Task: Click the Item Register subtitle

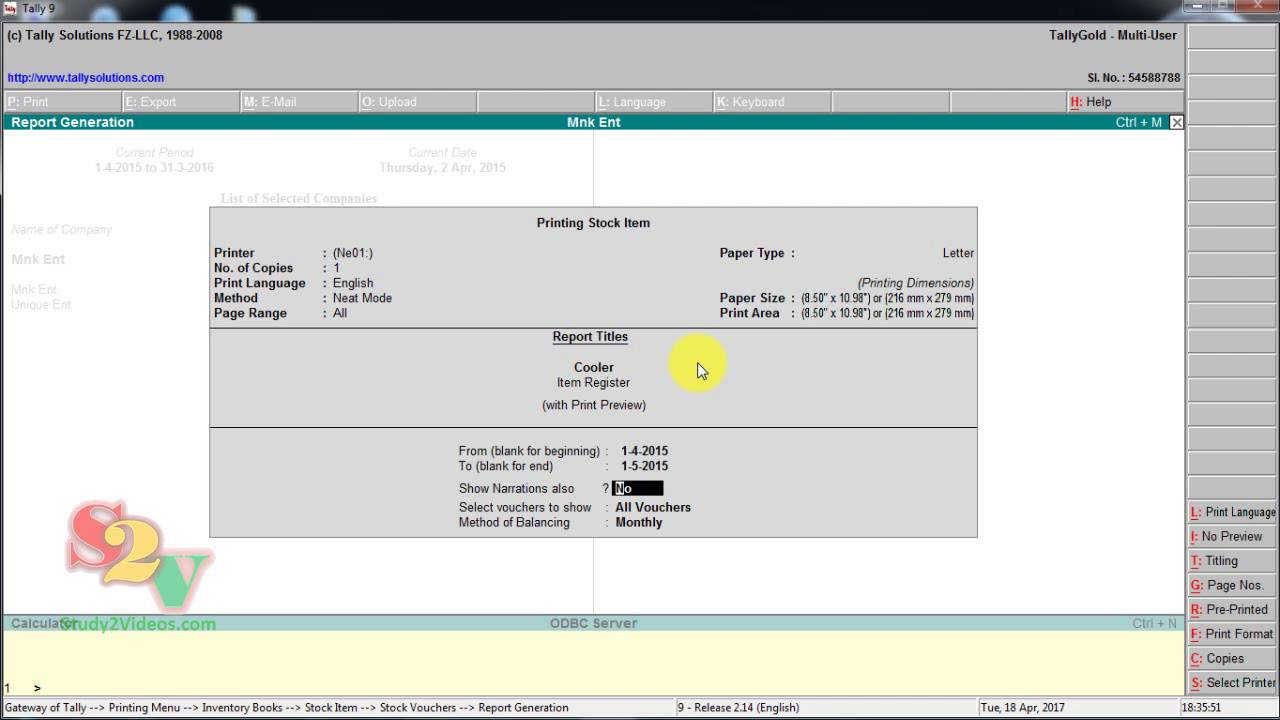Action: click(594, 382)
